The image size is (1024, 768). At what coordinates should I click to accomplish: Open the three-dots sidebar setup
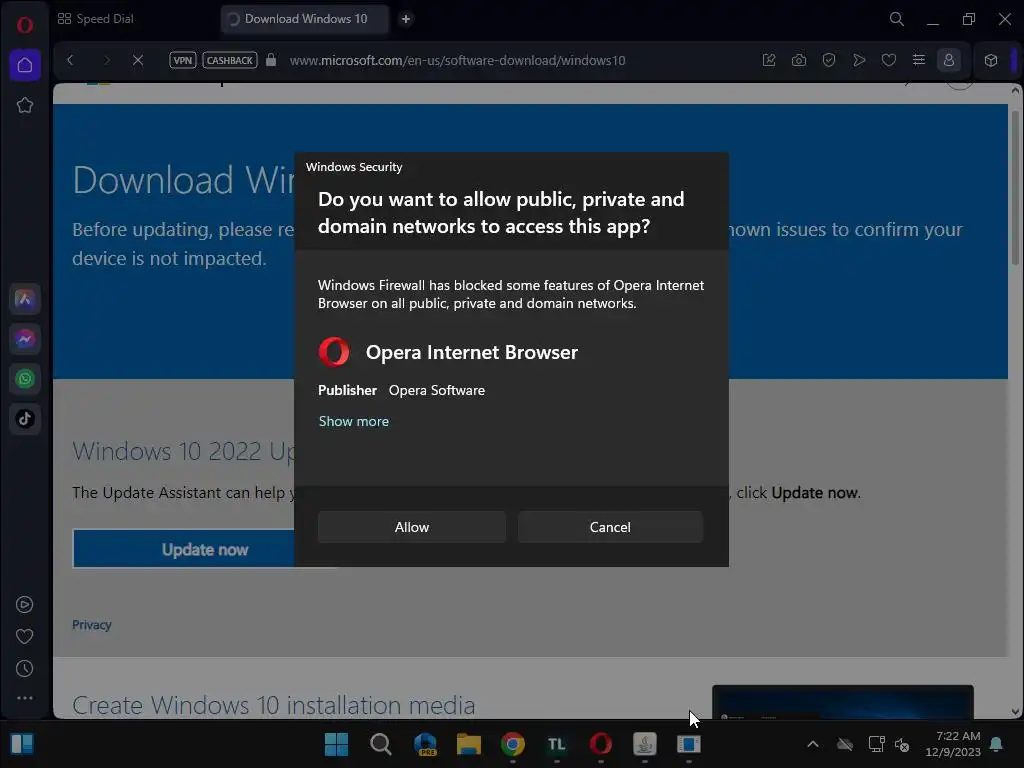pyautogui.click(x=25, y=698)
